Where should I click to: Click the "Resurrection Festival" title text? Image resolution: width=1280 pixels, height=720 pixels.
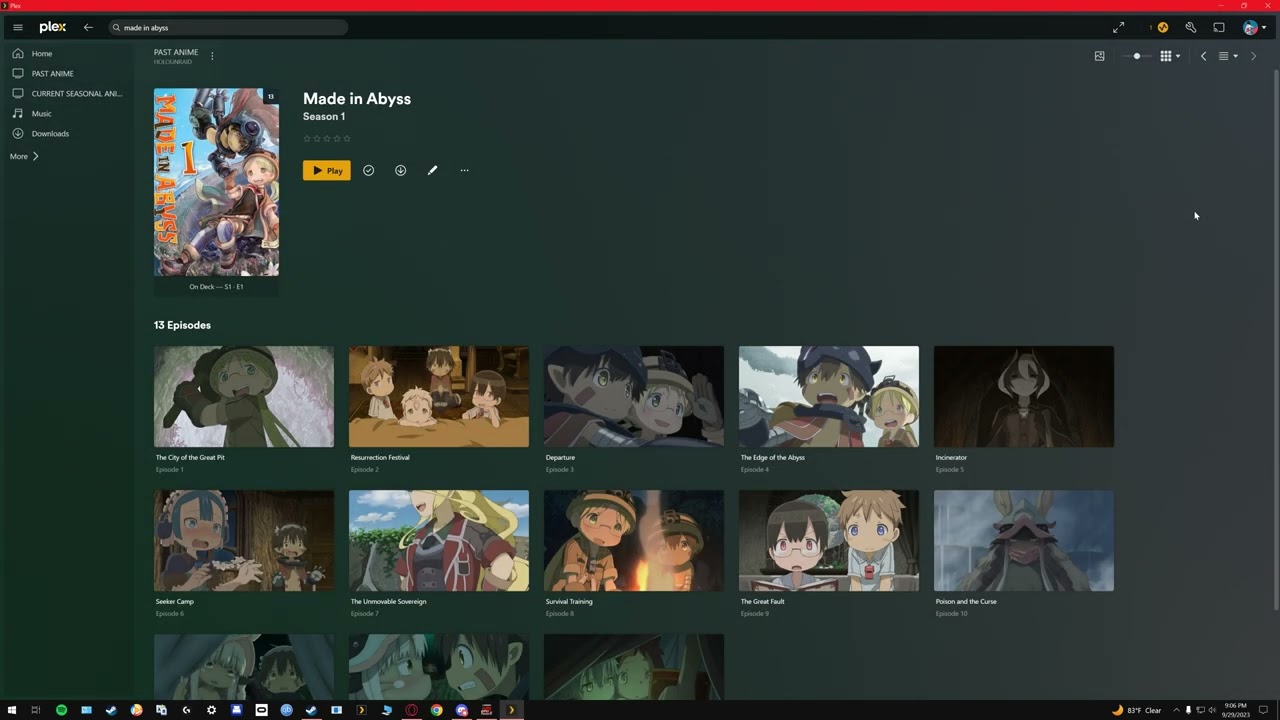(x=380, y=457)
